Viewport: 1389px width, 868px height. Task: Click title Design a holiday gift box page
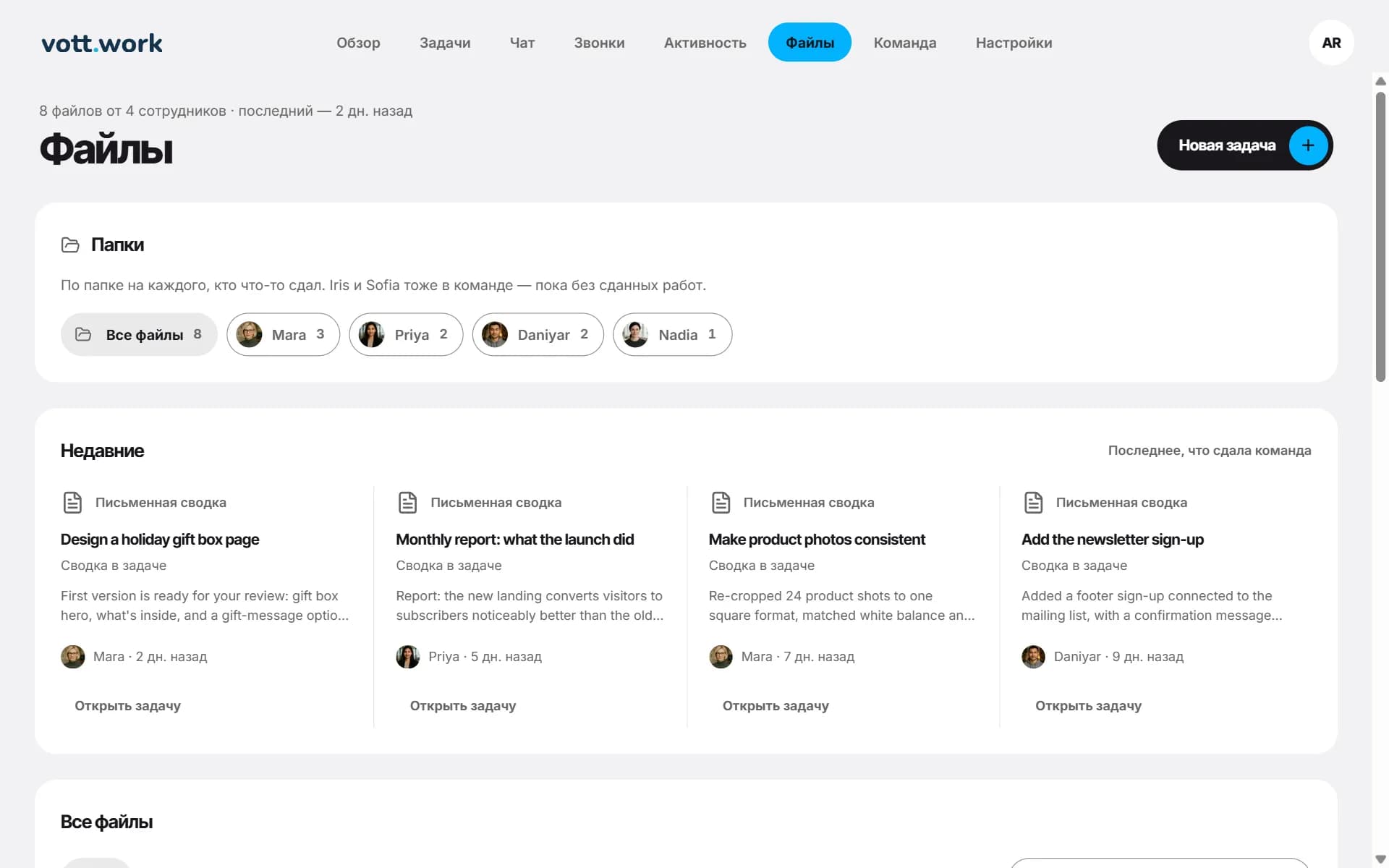[x=160, y=540]
